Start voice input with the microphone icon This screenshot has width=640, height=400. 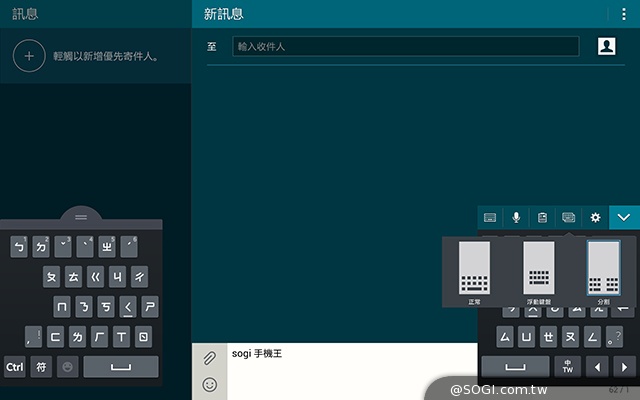(x=516, y=218)
